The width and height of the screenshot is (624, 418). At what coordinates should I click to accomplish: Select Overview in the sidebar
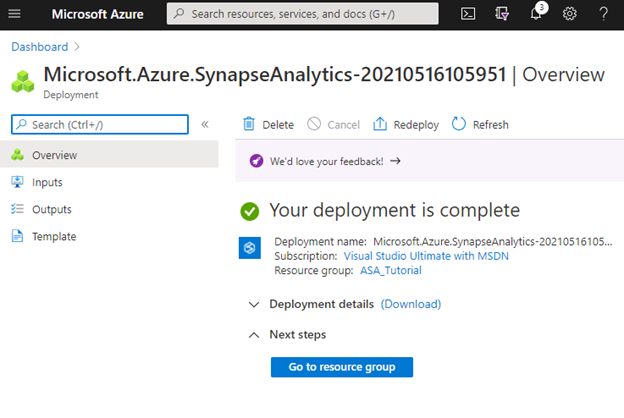click(x=109, y=154)
